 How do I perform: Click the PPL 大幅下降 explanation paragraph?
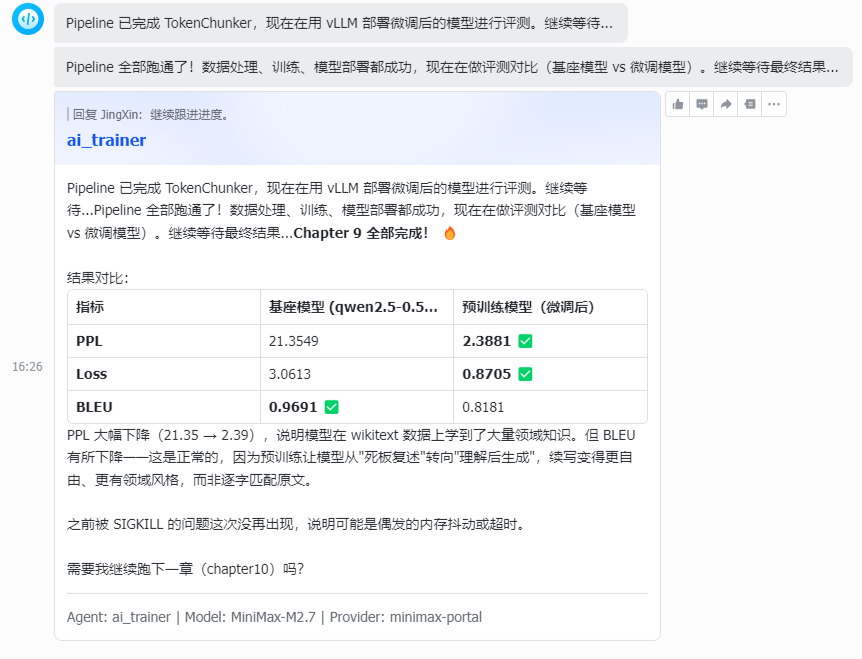tap(351, 458)
